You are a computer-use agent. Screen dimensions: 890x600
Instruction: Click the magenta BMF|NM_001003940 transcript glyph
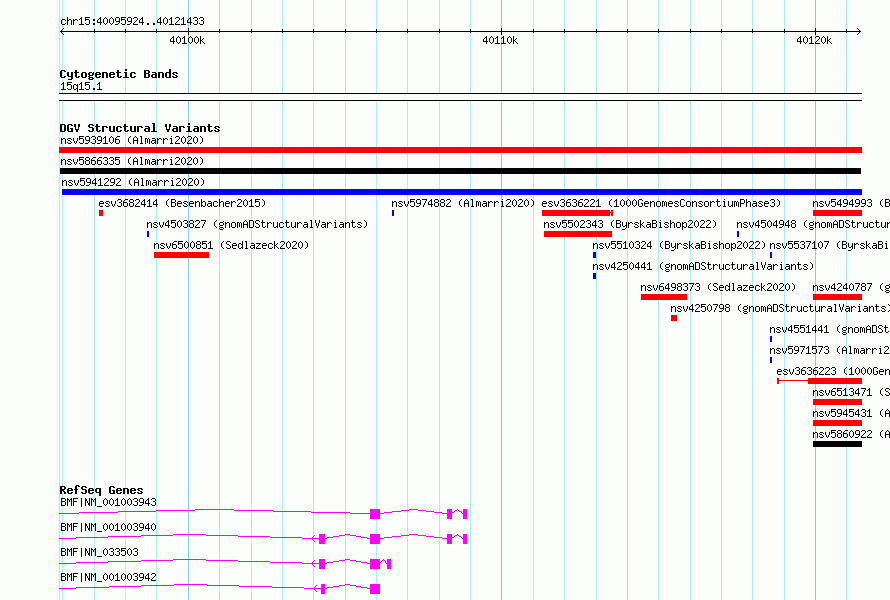click(x=263, y=538)
